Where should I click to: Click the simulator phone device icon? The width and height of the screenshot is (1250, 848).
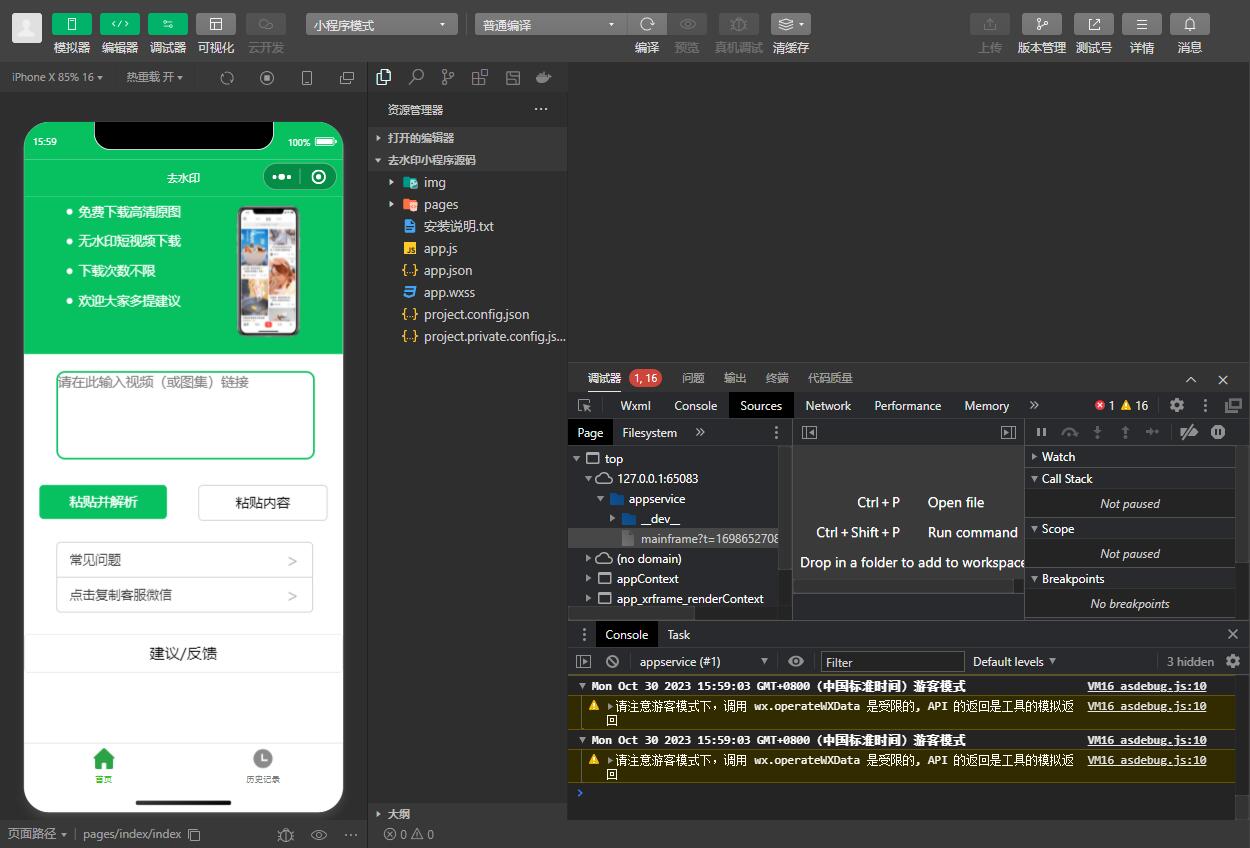[x=307, y=78]
